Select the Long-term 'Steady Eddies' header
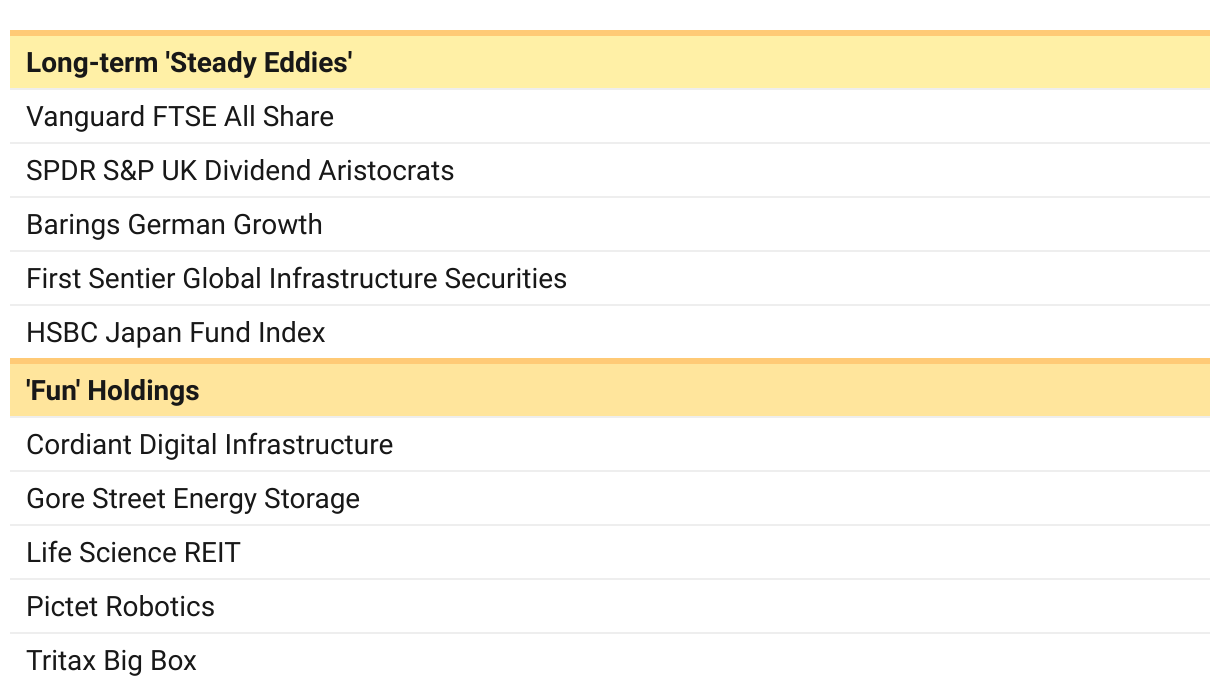The image size is (1220, 696). [610, 62]
